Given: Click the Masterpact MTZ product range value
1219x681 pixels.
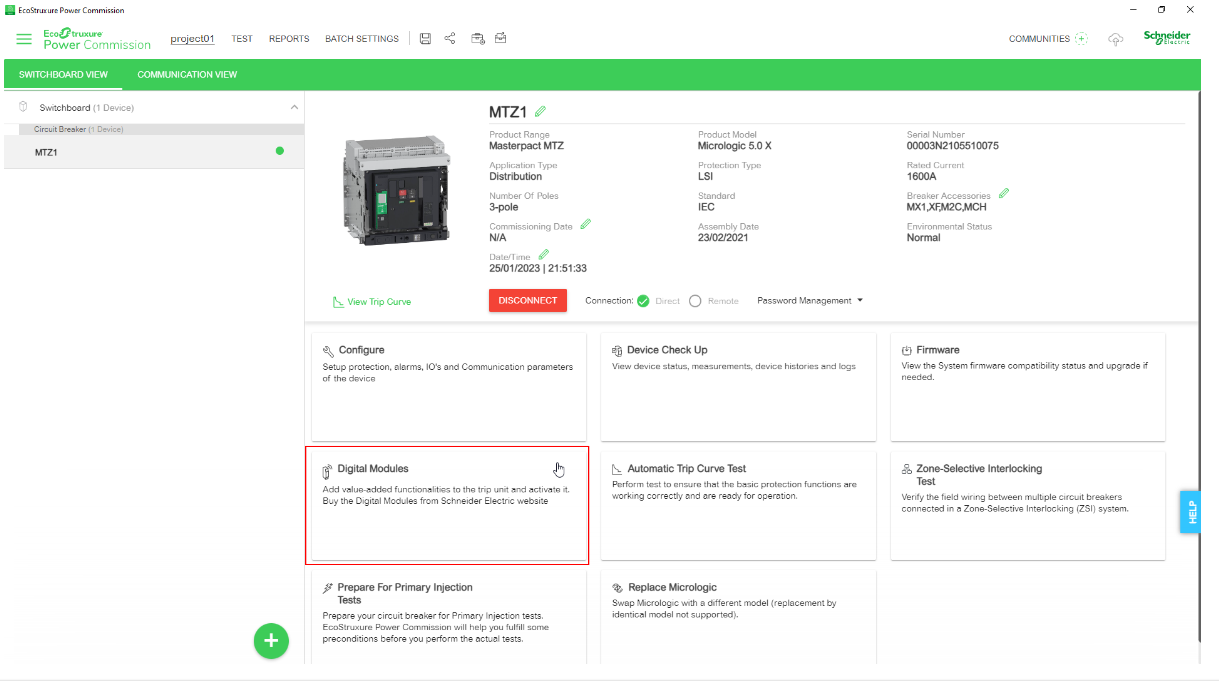Looking at the screenshot, I should (x=526, y=146).
